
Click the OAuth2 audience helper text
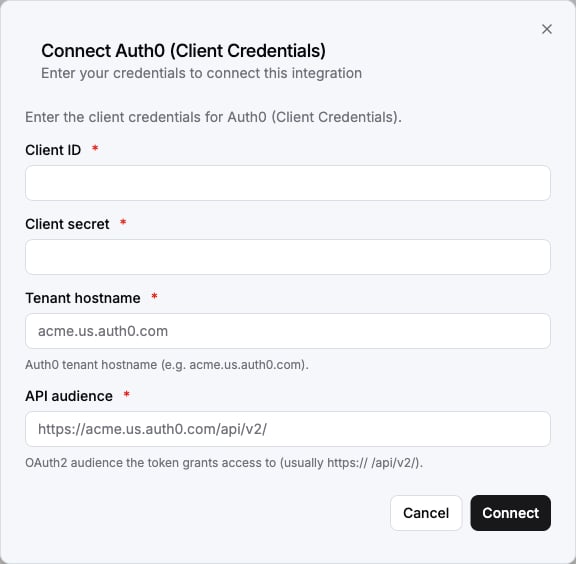click(224, 463)
